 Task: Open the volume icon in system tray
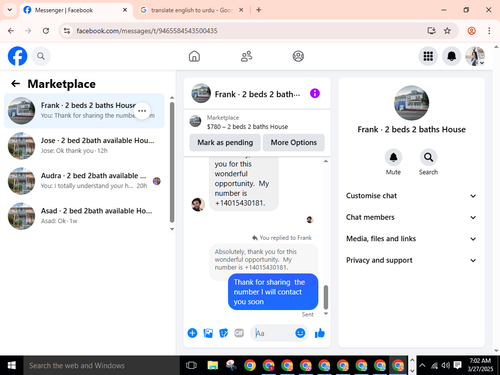(x=445, y=366)
